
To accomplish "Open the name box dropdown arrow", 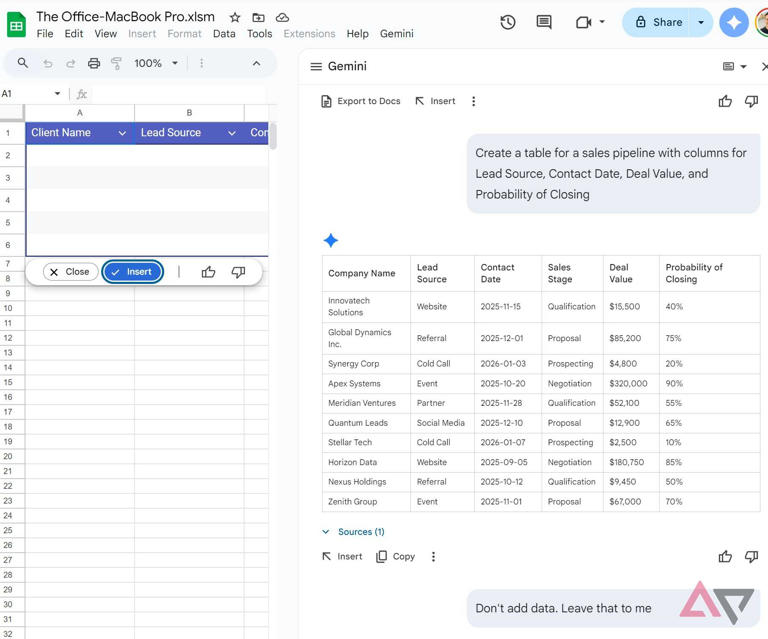I will click(x=57, y=93).
